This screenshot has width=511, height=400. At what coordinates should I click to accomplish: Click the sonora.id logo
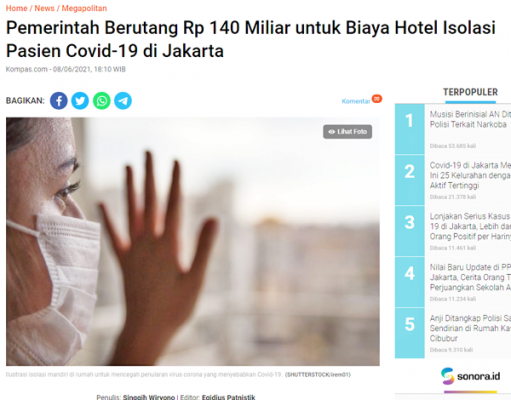click(470, 376)
